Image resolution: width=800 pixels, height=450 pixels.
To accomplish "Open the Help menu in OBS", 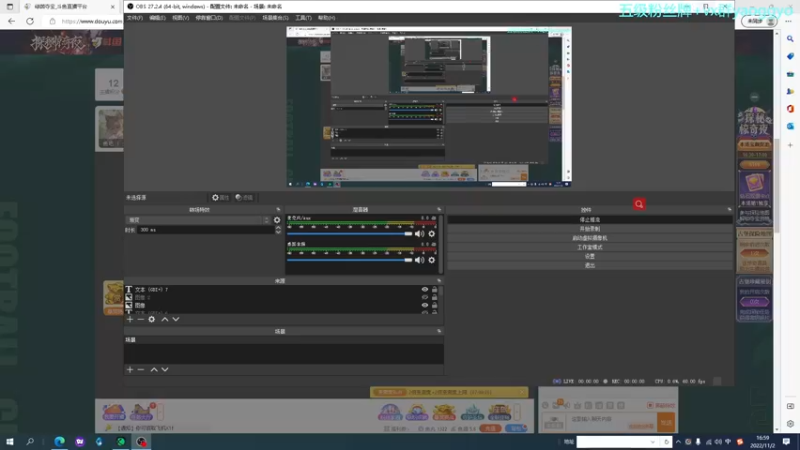I will (327, 18).
